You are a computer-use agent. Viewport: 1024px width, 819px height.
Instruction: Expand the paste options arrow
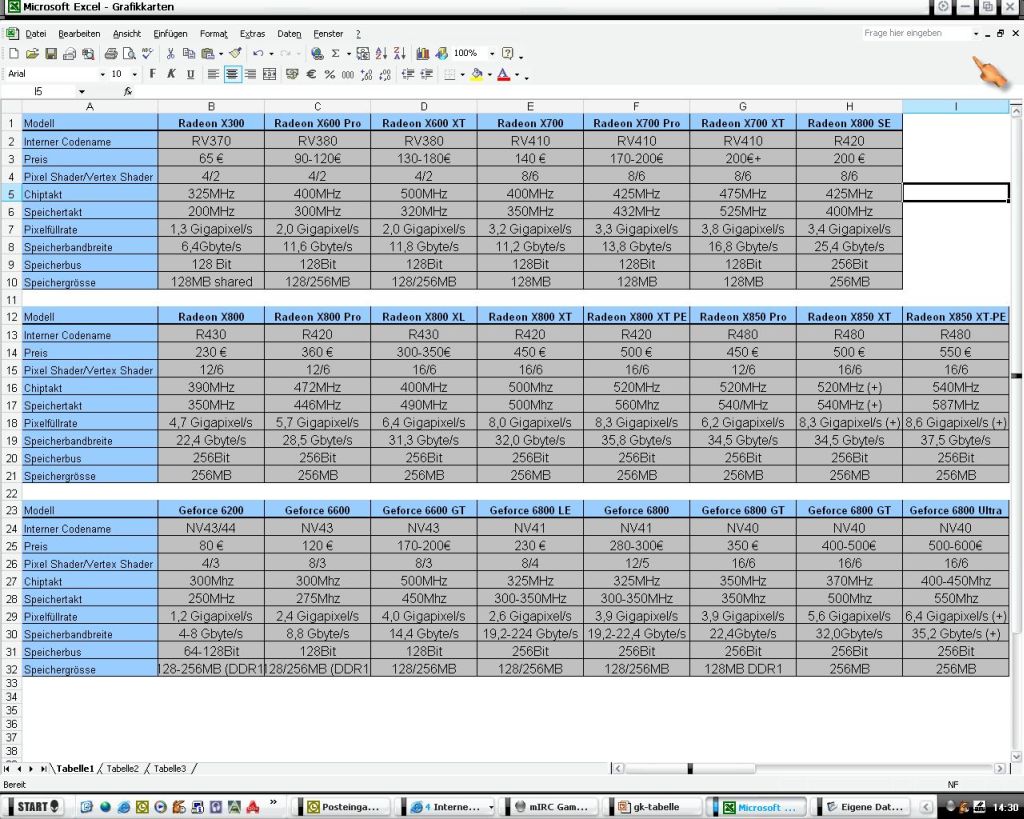point(221,54)
